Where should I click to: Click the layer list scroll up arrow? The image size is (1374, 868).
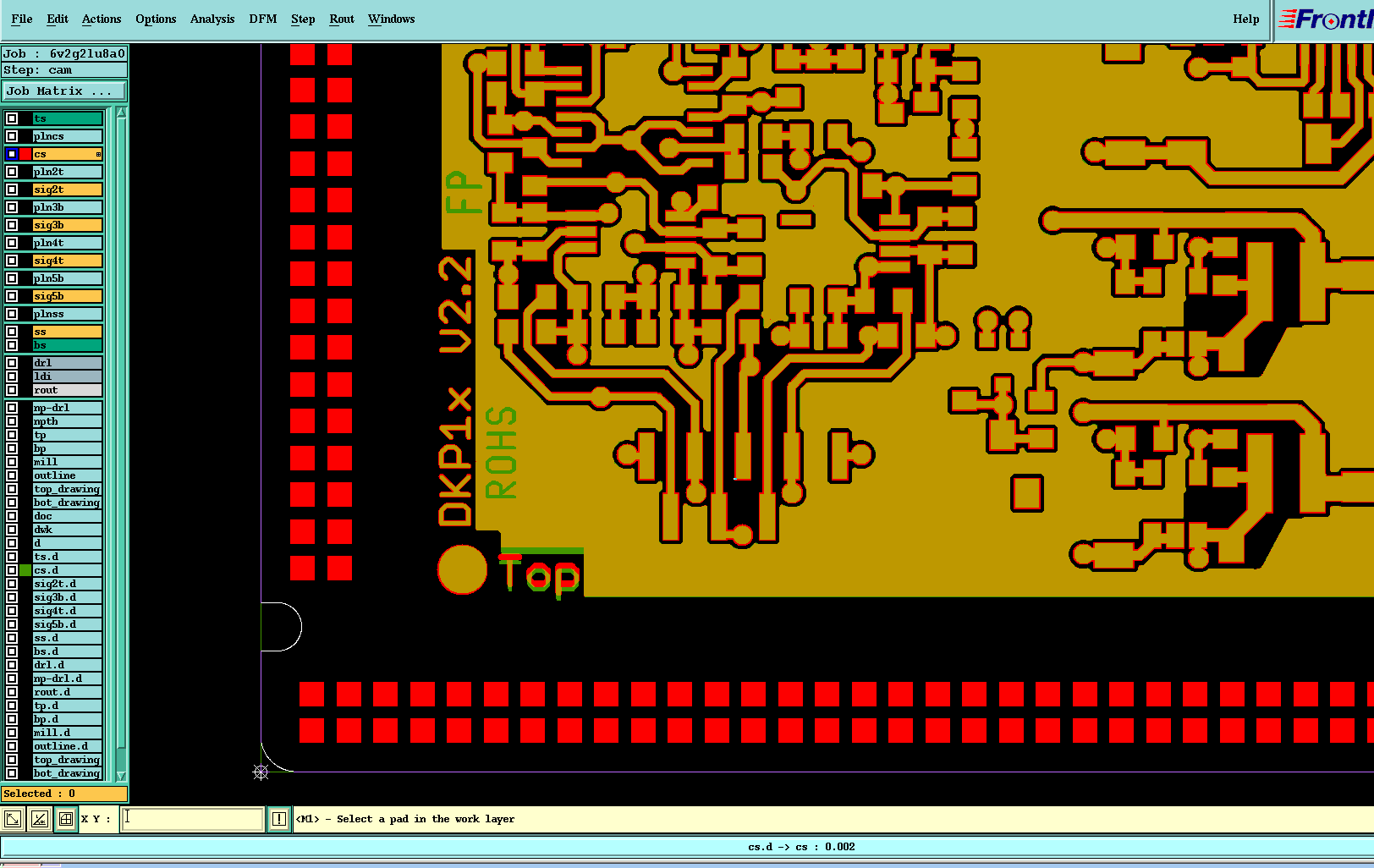point(121,113)
